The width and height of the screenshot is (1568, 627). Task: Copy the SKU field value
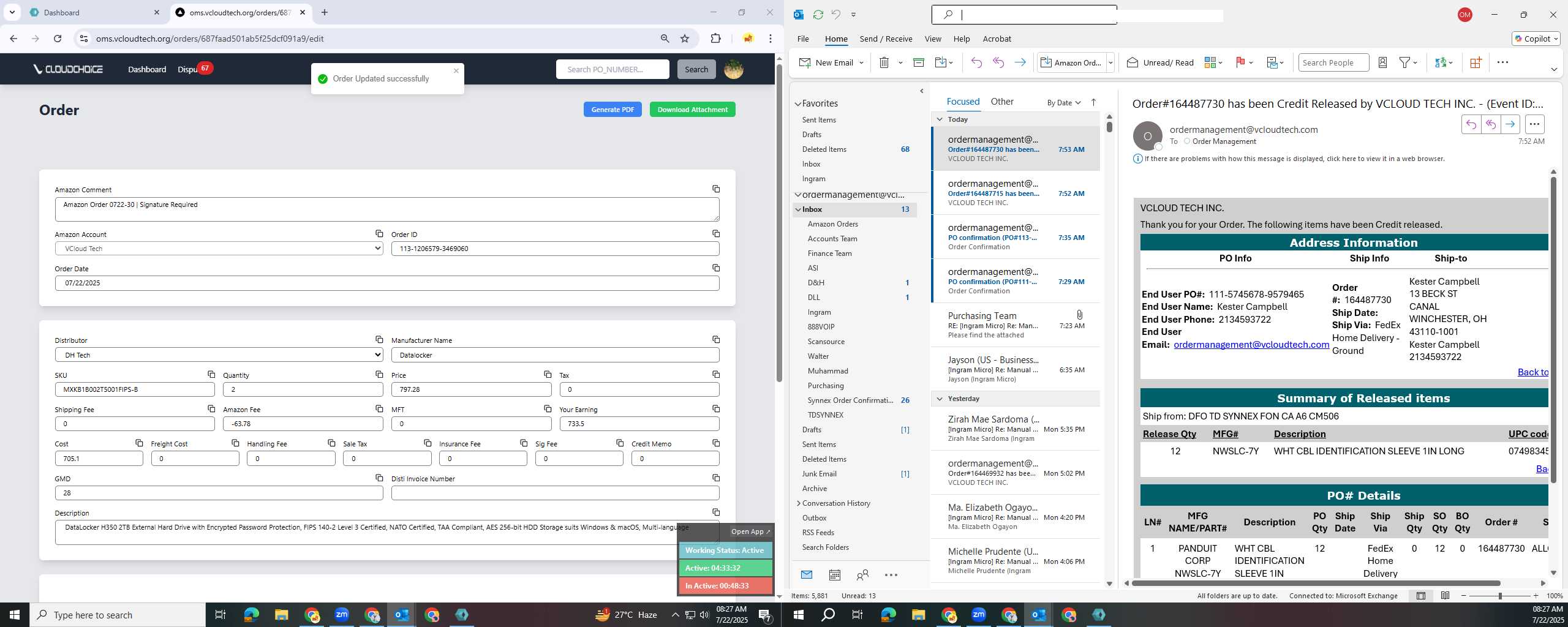pyautogui.click(x=211, y=374)
